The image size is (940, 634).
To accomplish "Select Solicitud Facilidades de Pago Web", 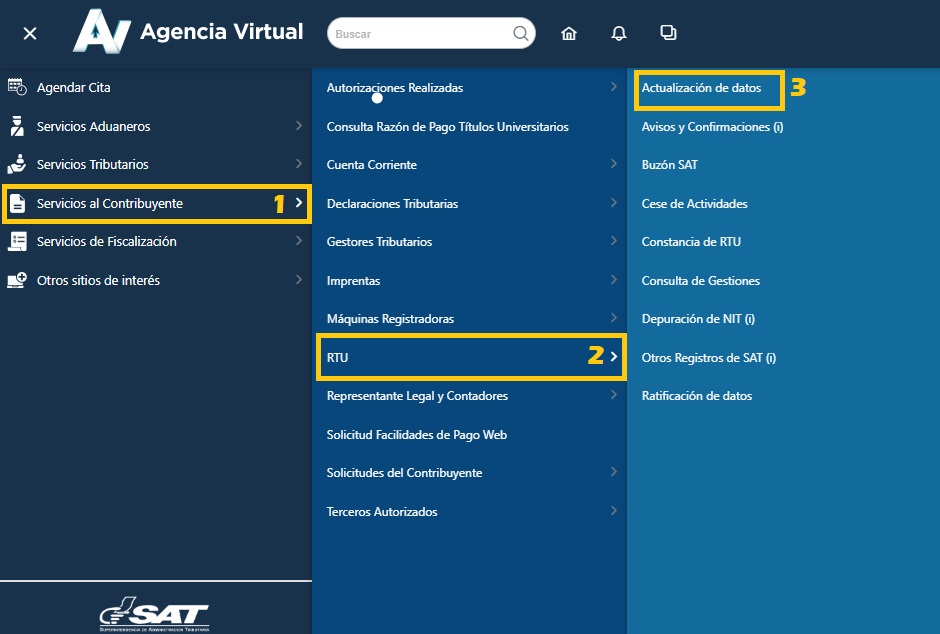I will pyautogui.click(x=416, y=435).
